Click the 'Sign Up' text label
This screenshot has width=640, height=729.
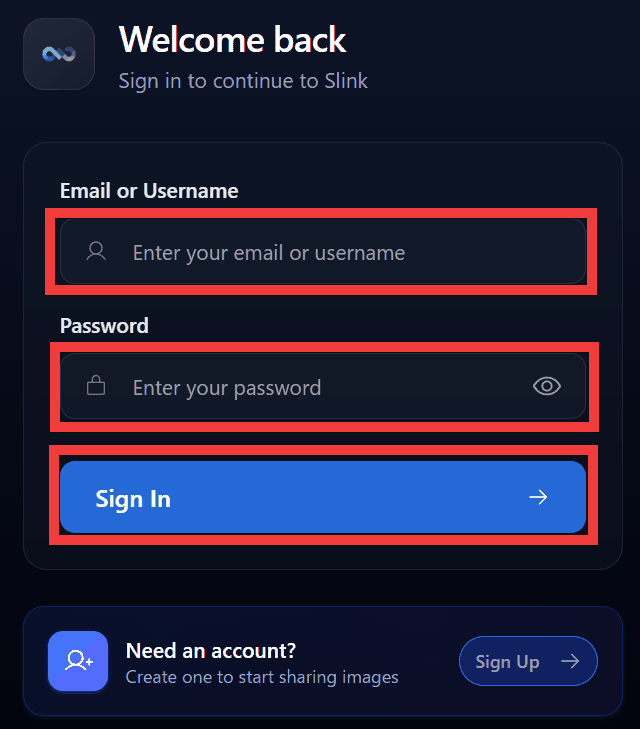tap(507, 661)
